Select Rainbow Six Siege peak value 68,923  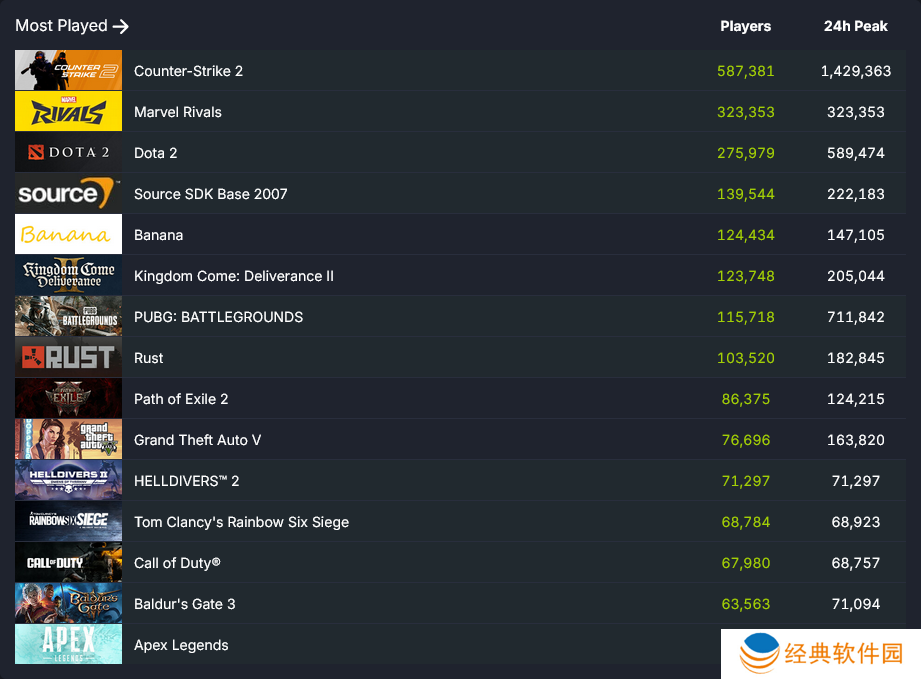pos(856,522)
